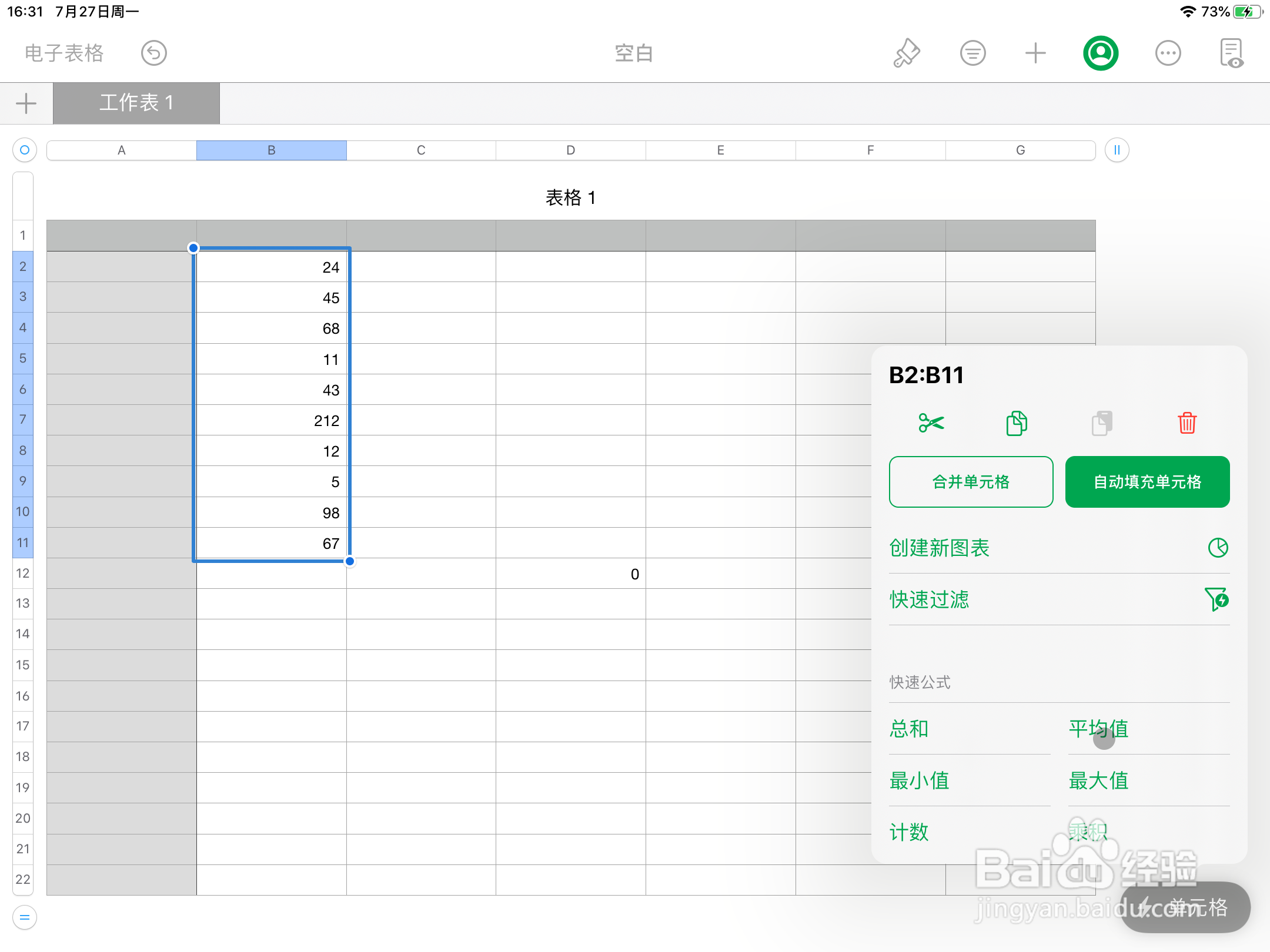Viewport: 1270px width, 952px height.
Task: Tap the filter icon beside 快速过滤
Action: point(1216,599)
